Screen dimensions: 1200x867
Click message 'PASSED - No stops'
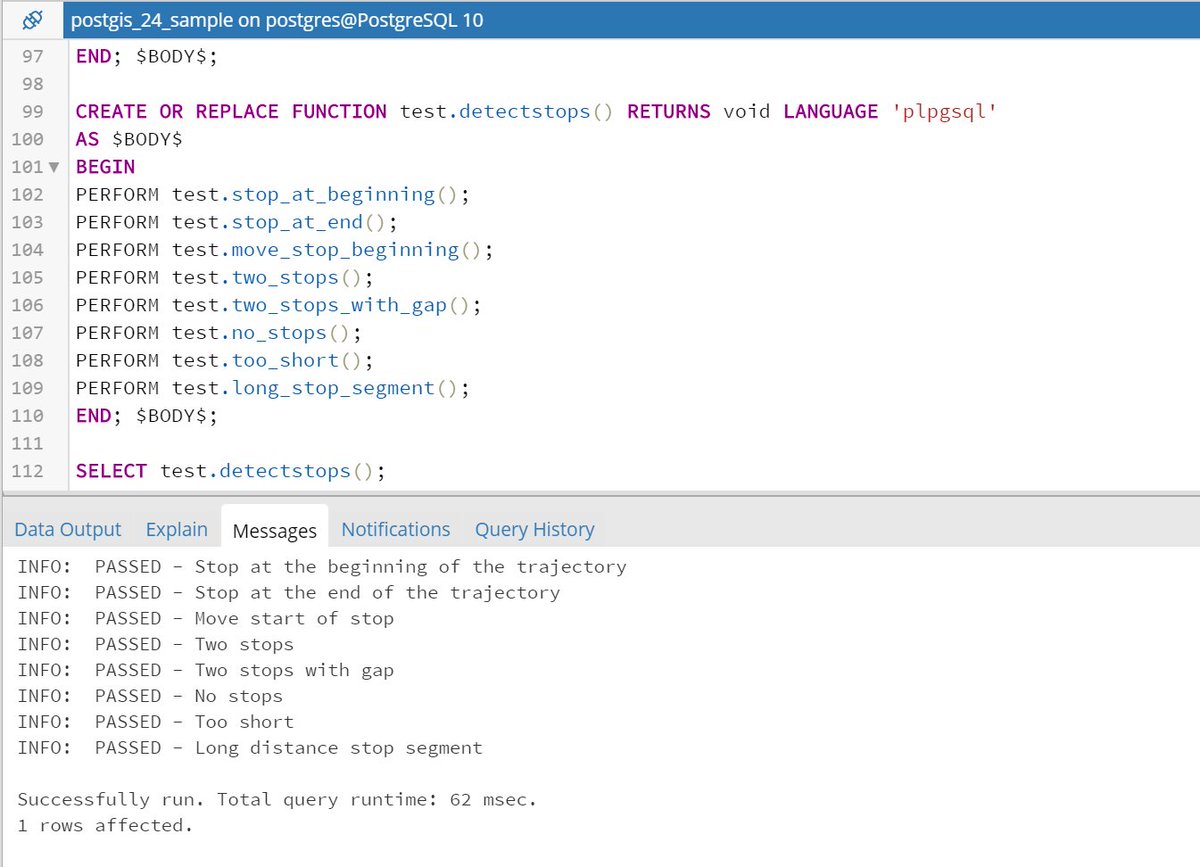coord(189,697)
